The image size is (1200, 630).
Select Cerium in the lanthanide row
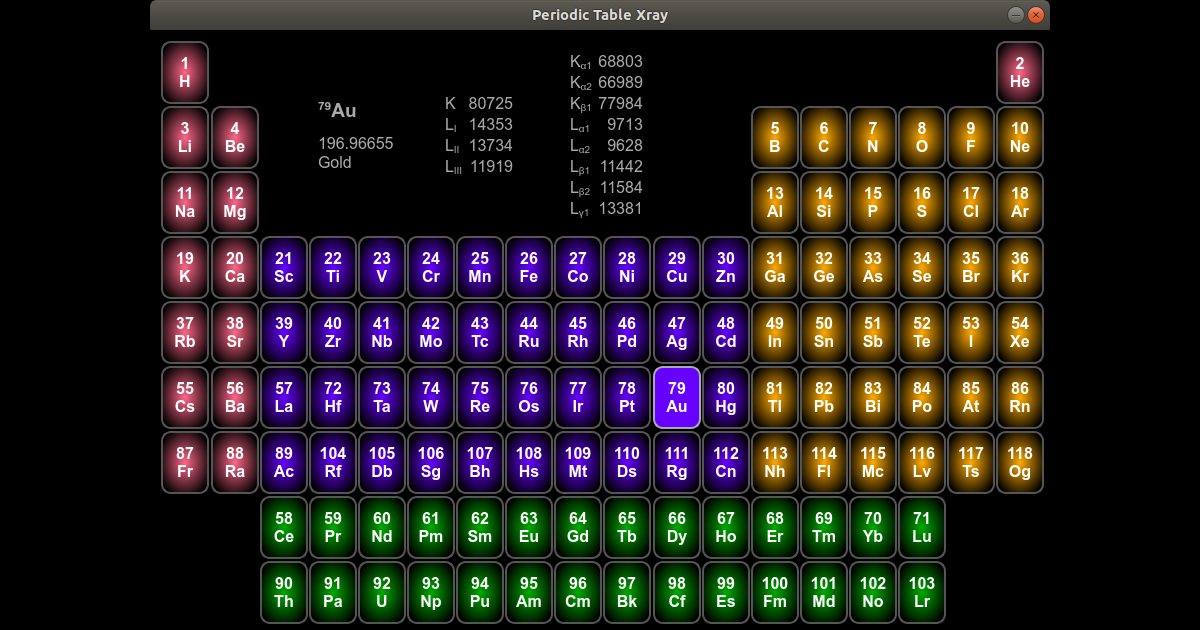click(x=283, y=527)
